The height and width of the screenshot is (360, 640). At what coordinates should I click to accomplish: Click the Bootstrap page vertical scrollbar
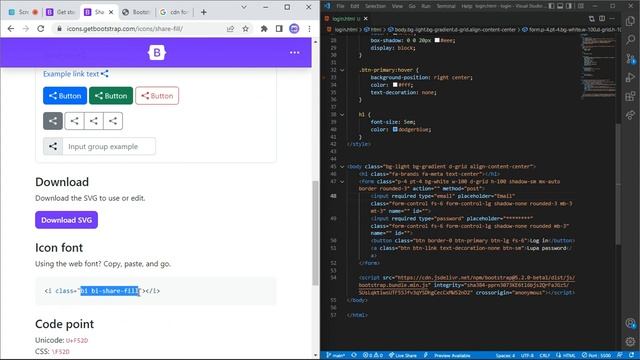click(315, 233)
